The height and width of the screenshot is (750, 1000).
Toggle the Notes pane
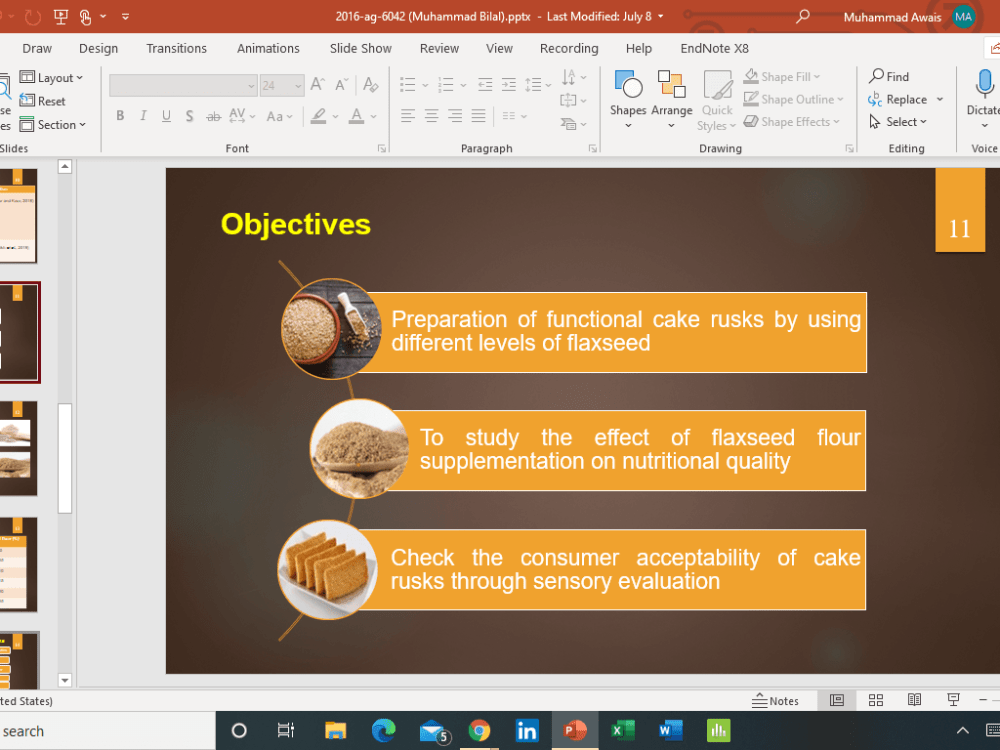775,700
